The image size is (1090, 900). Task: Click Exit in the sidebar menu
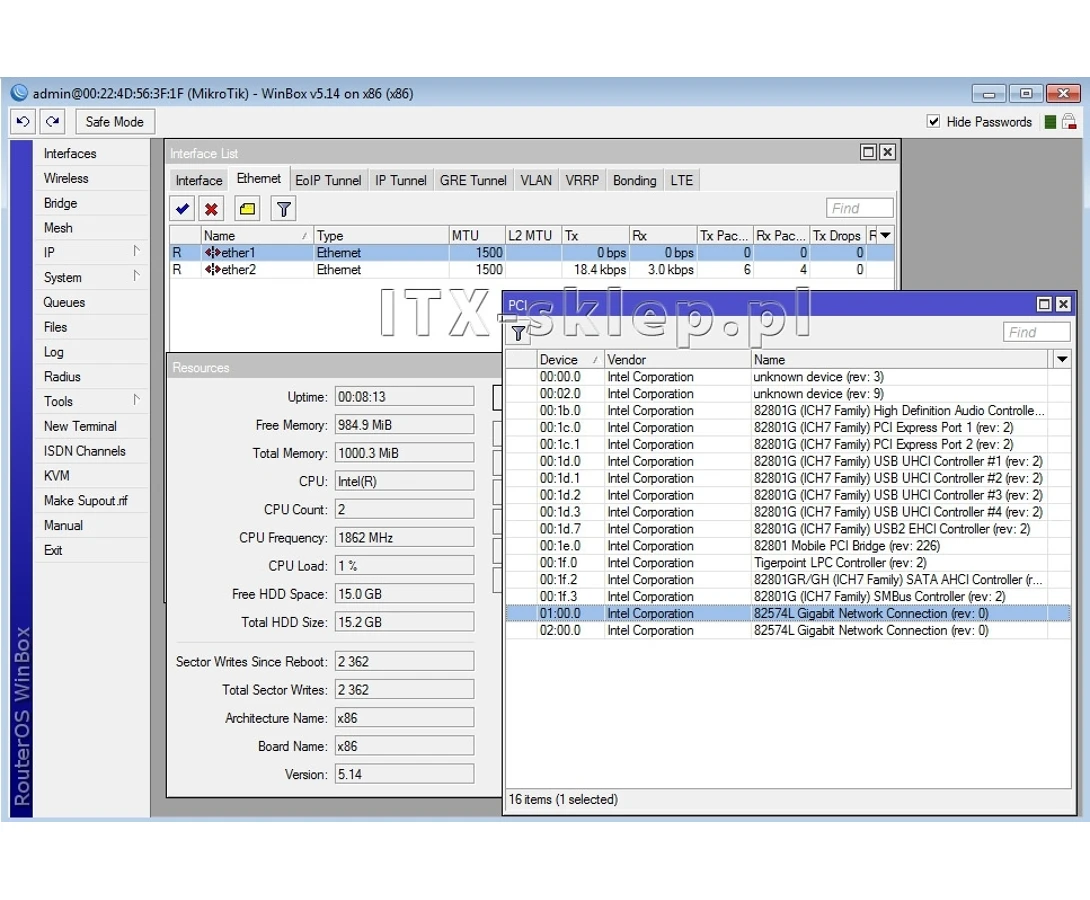91,550
